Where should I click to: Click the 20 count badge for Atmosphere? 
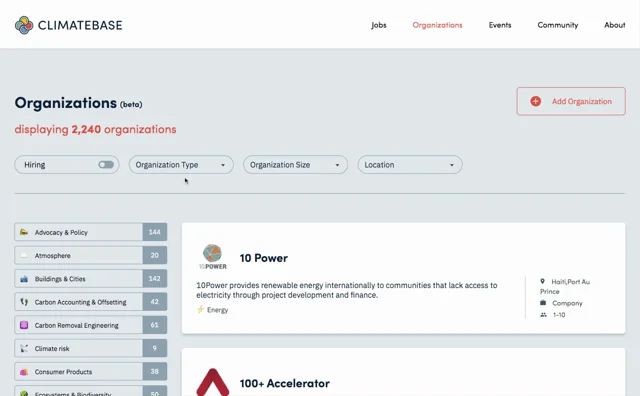click(155, 256)
